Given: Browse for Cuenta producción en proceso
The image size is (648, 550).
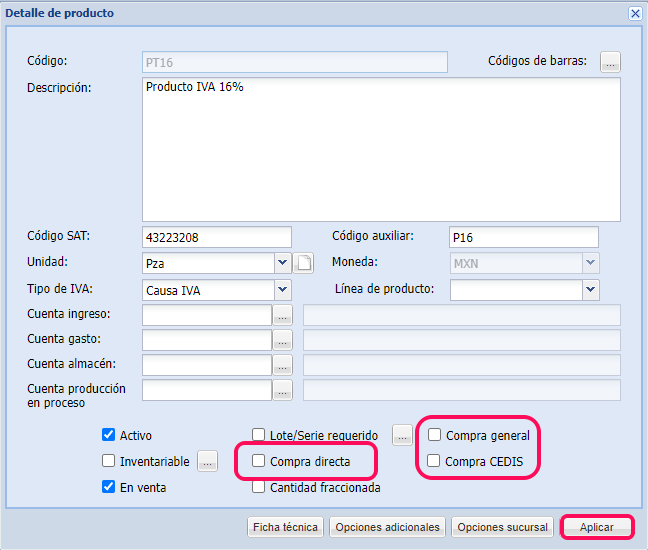Looking at the screenshot, I should click(x=282, y=390).
